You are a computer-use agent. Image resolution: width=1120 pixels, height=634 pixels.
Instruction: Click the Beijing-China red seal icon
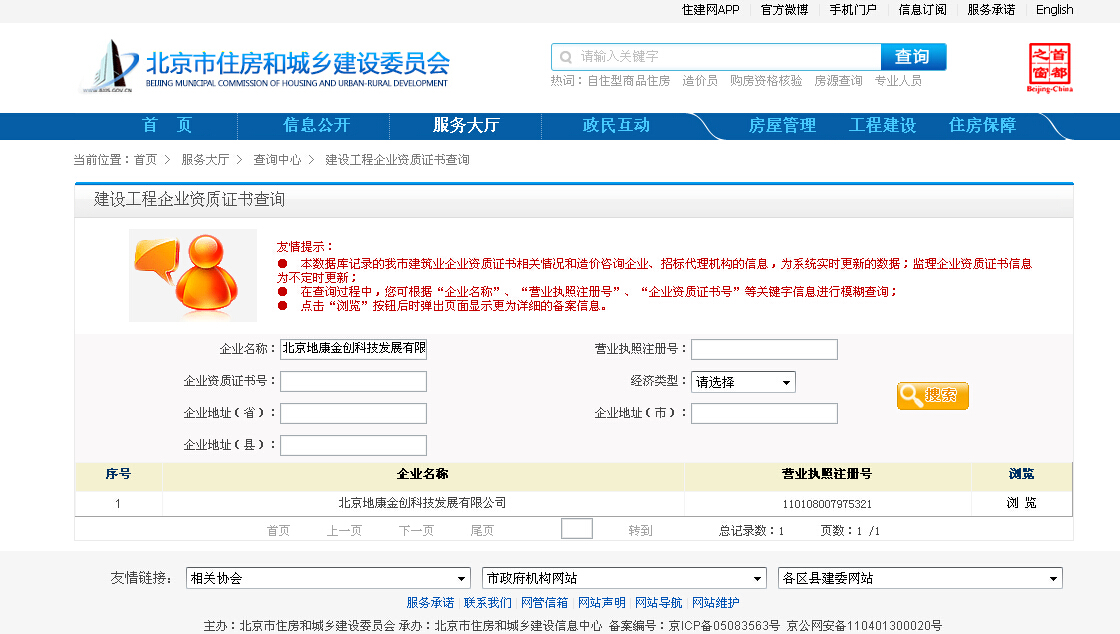(x=1049, y=67)
